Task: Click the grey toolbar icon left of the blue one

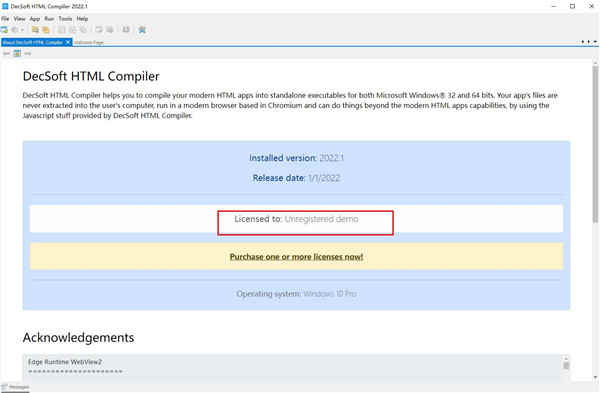Action: (x=126, y=29)
